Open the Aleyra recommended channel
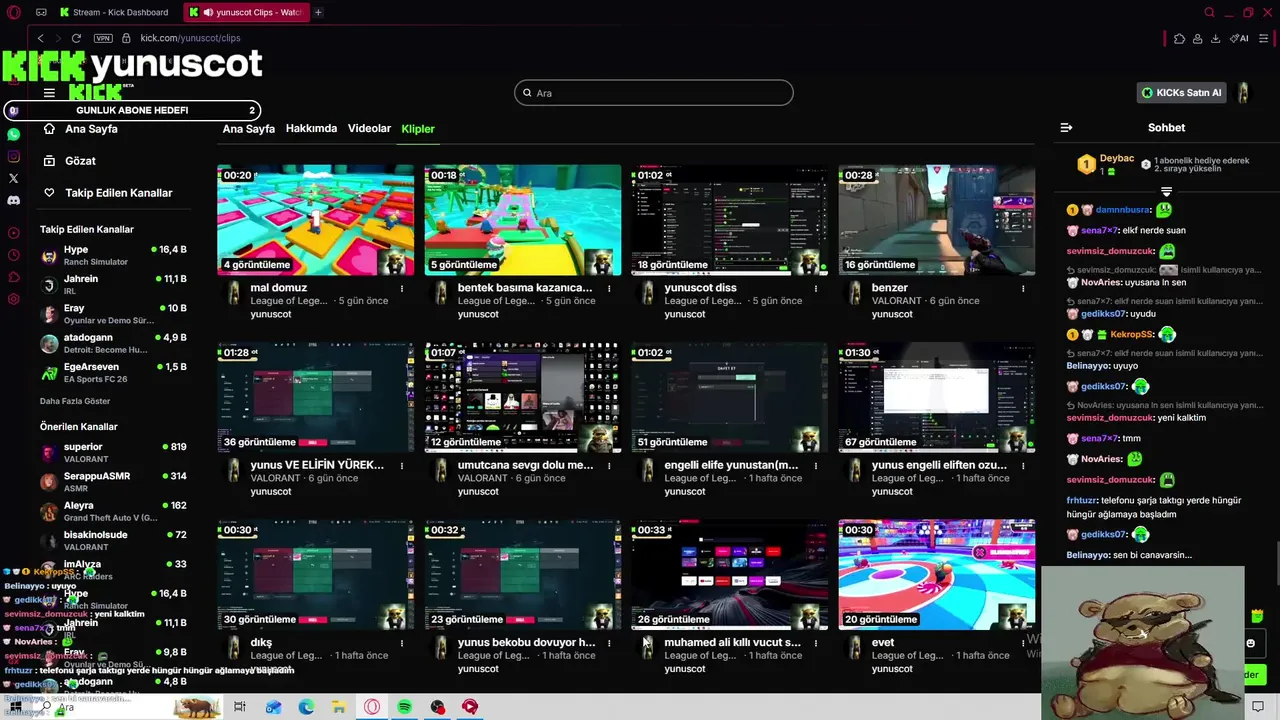Image resolution: width=1280 pixels, height=720 pixels. click(113, 512)
